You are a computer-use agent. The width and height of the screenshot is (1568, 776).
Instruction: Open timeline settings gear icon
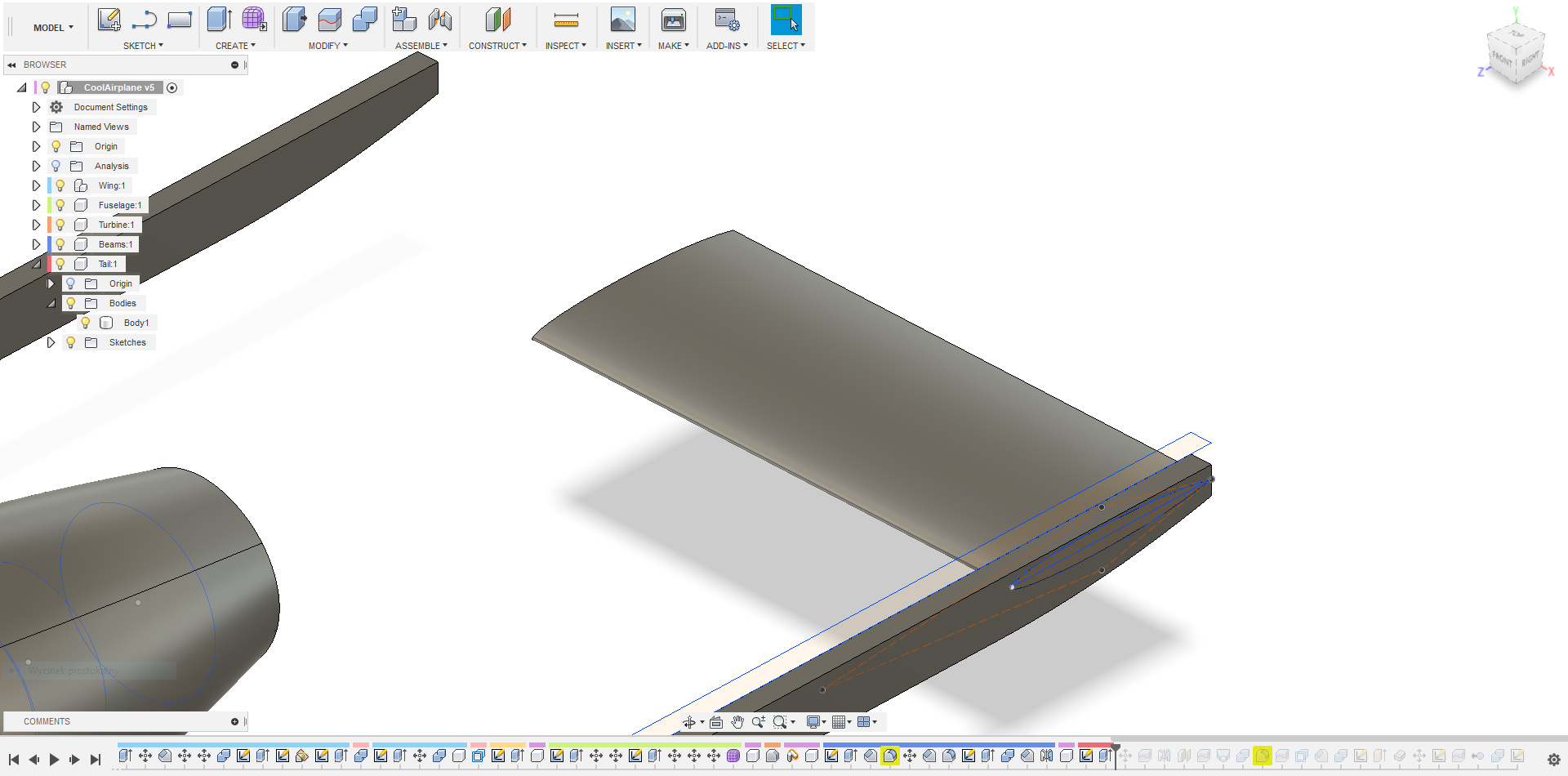pos(1553,760)
